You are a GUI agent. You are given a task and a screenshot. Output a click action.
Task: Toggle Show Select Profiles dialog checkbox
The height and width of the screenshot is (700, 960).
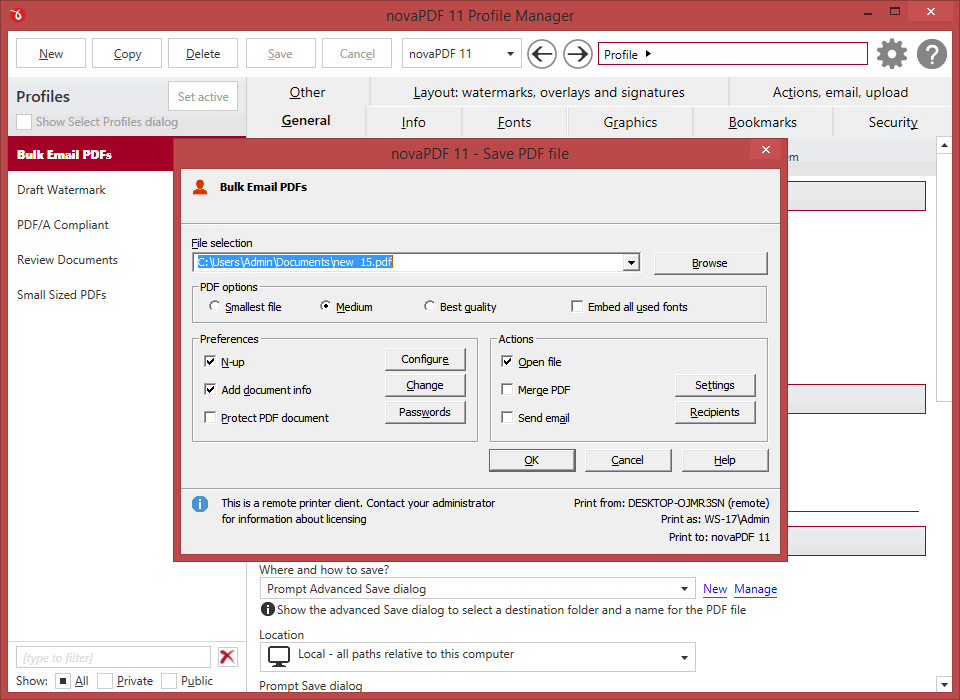click(x=24, y=122)
